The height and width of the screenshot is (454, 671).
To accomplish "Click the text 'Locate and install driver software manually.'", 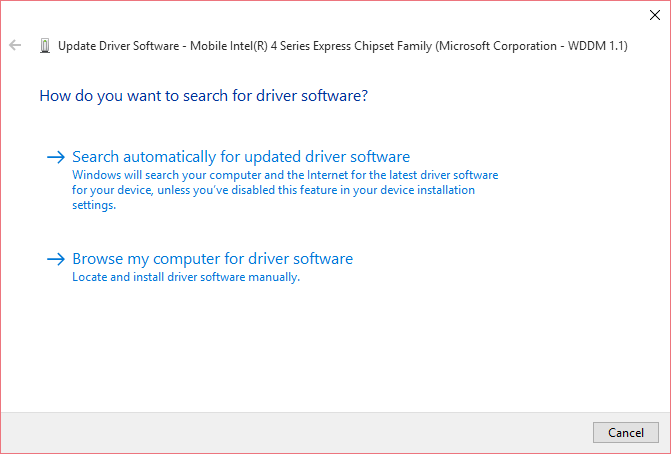I will tap(186, 277).
